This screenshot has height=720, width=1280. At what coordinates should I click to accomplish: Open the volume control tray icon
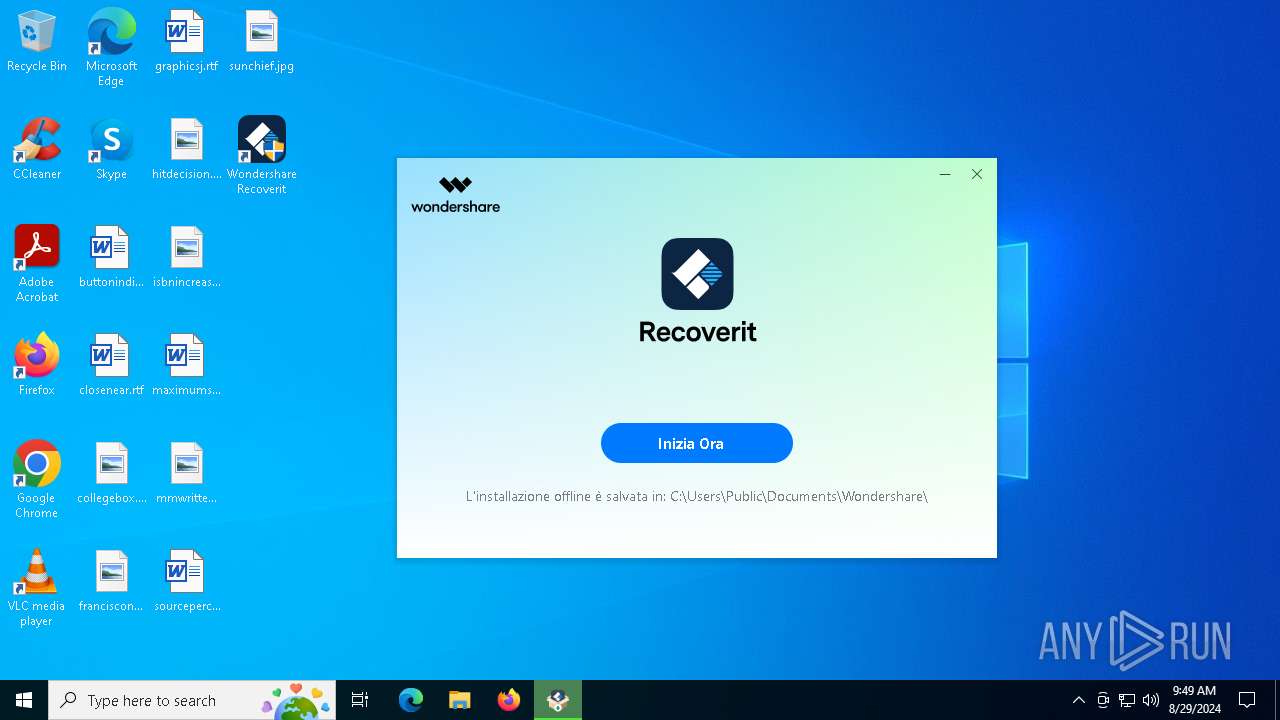[1151, 700]
